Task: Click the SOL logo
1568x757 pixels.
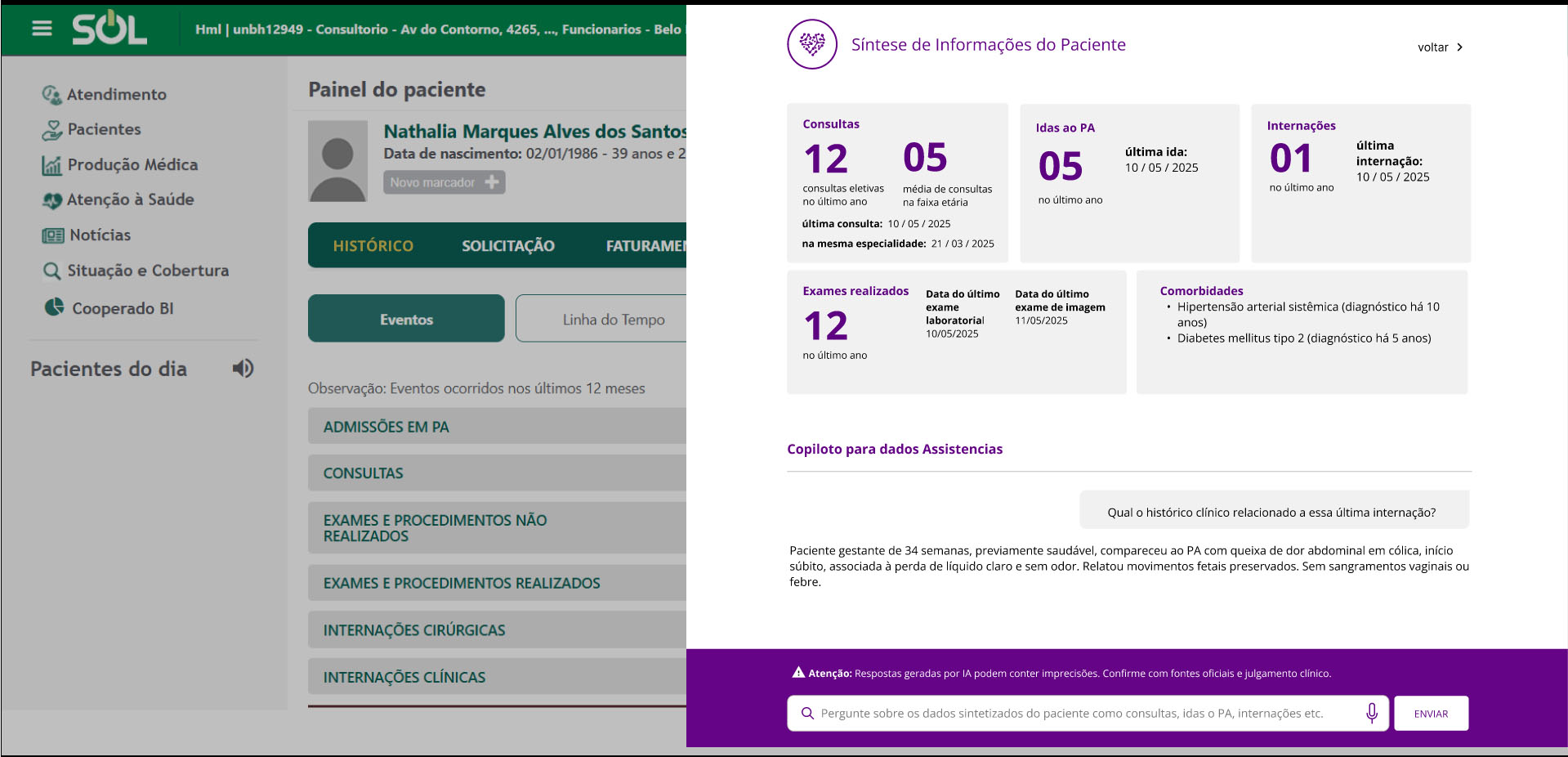Action: tap(109, 29)
